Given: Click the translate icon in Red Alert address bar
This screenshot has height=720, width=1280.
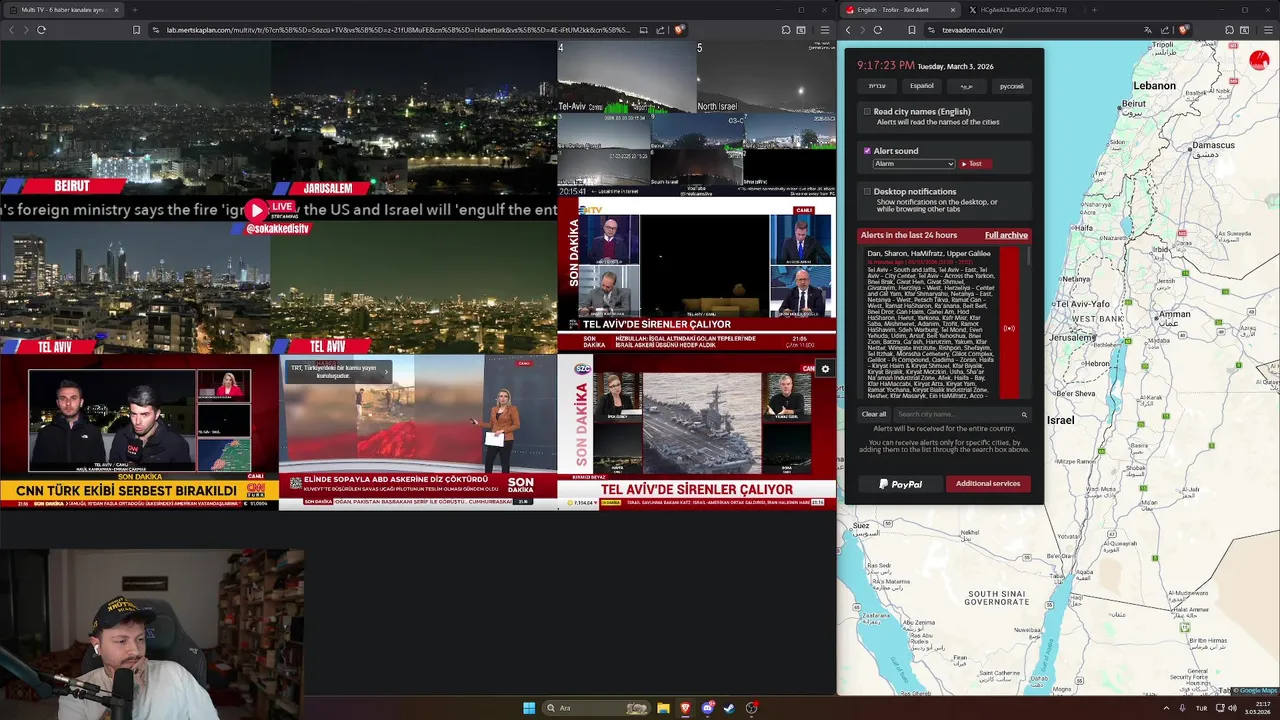Looking at the screenshot, I should (1148, 30).
